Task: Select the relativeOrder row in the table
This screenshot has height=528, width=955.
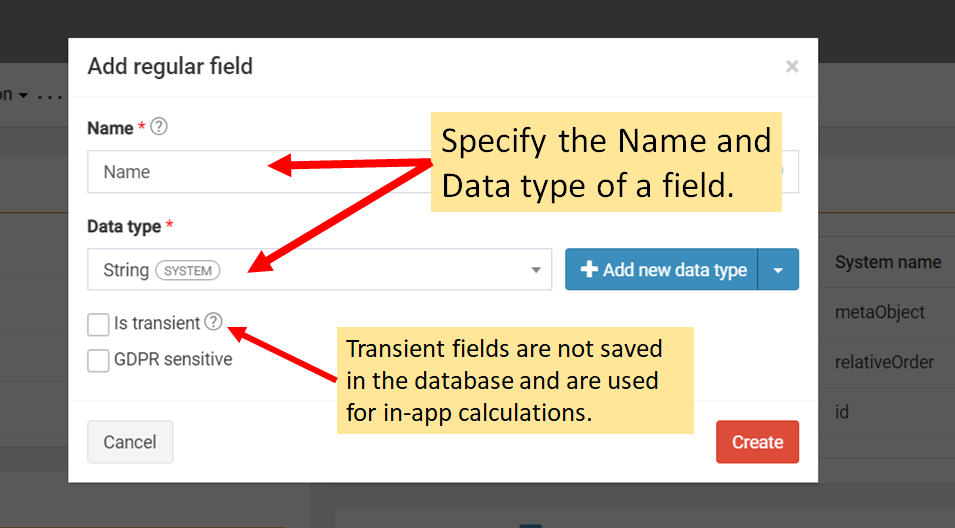Action: (885, 362)
